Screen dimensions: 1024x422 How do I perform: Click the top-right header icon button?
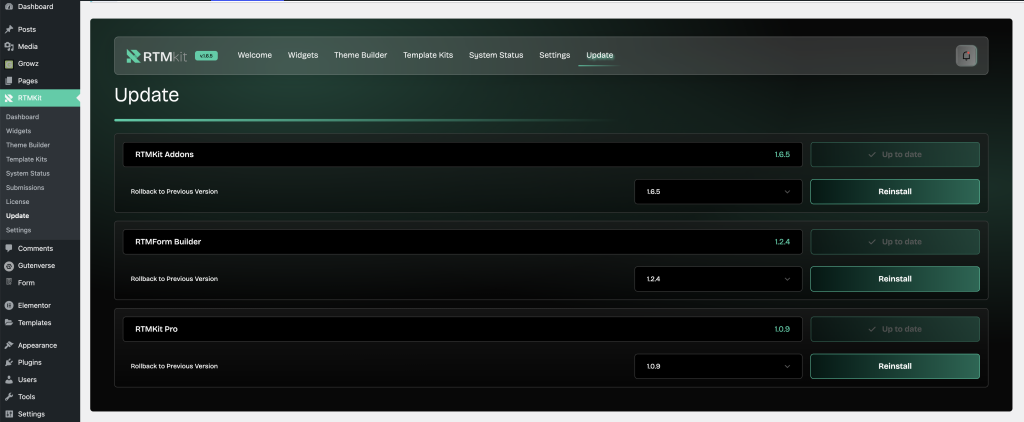966,56
